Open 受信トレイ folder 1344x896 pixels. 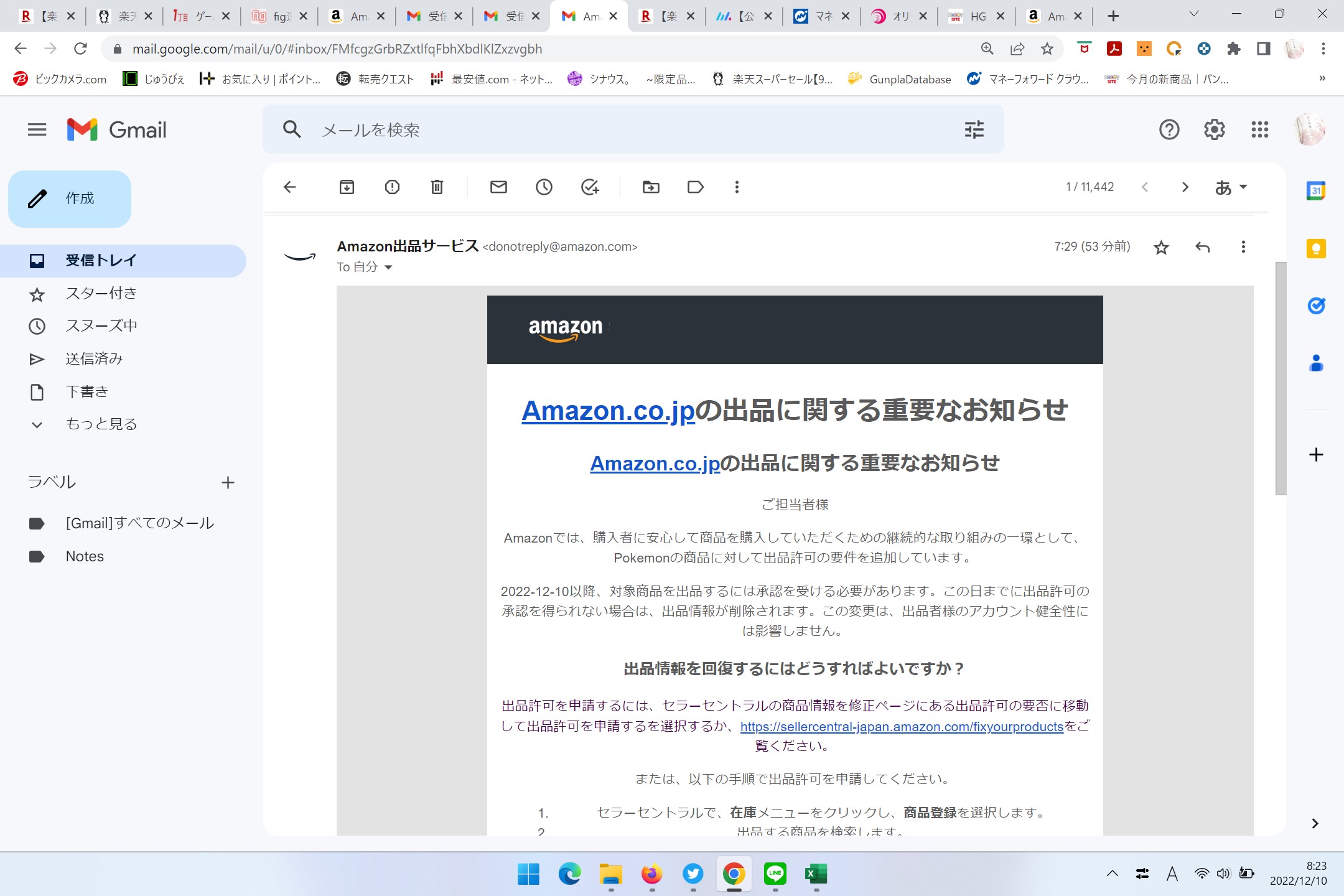(123, 261)
